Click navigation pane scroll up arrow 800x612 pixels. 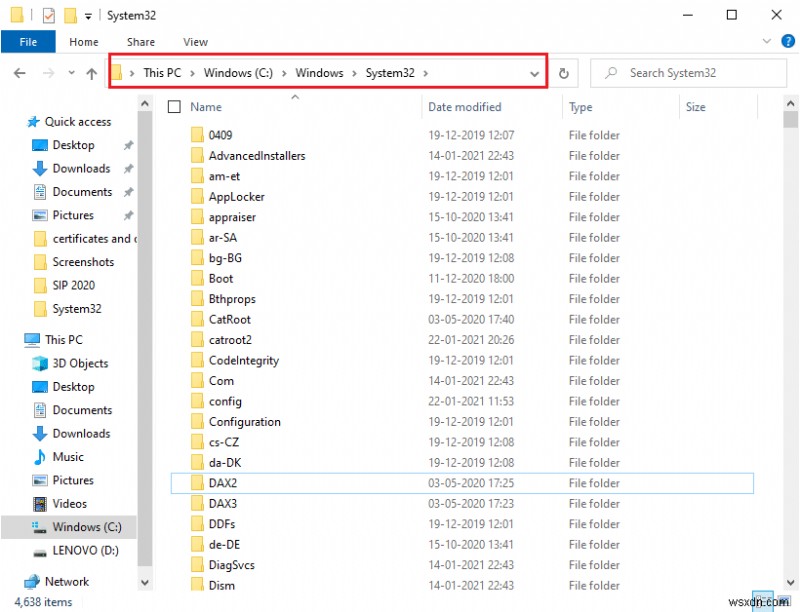click(145, 104)
